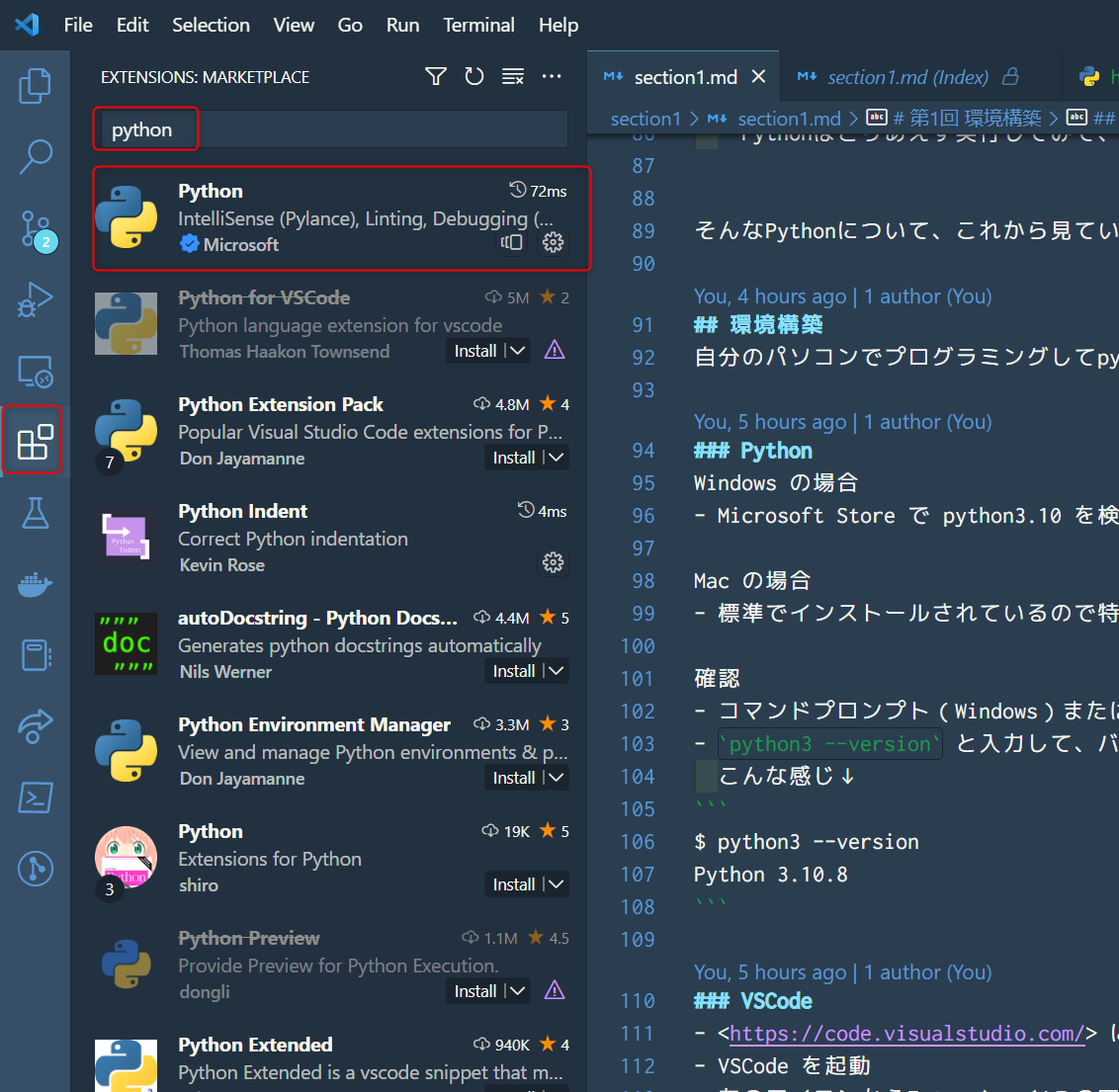Open the Search view
The height and width of the screenshot is (1092, 1119).
[35, 157]
